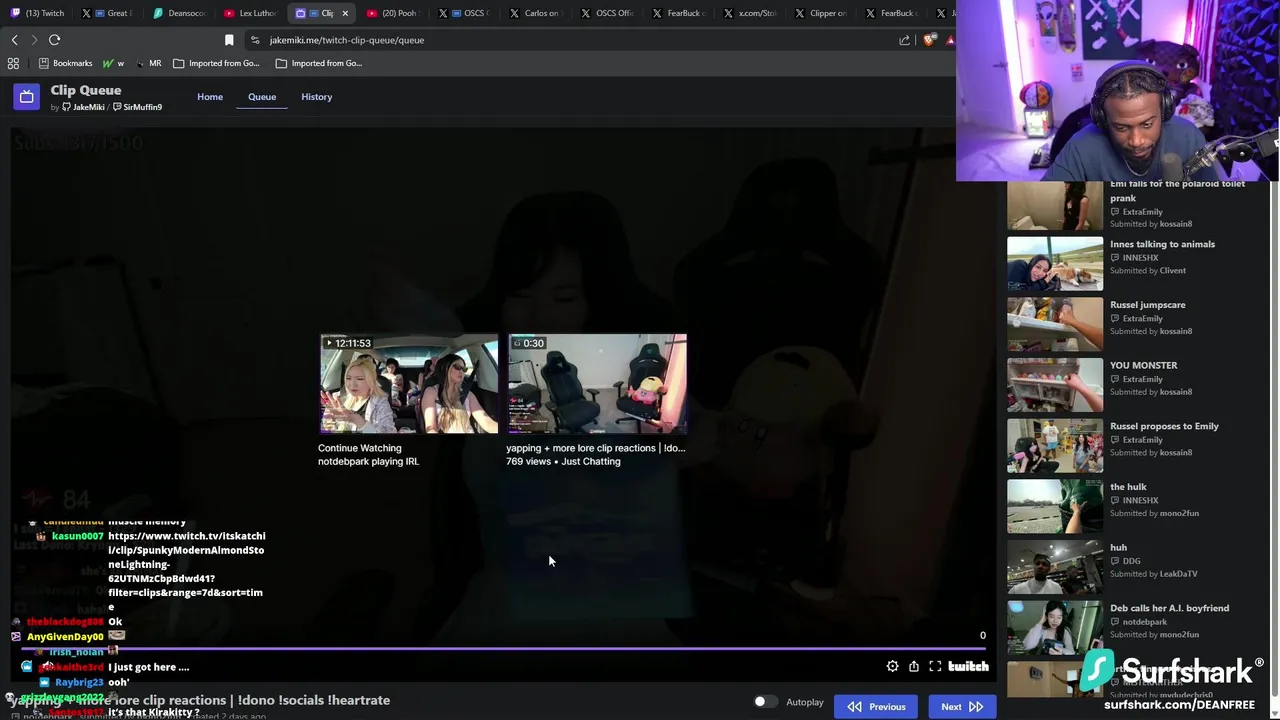Switch to the Great X tab

[108, 13]
